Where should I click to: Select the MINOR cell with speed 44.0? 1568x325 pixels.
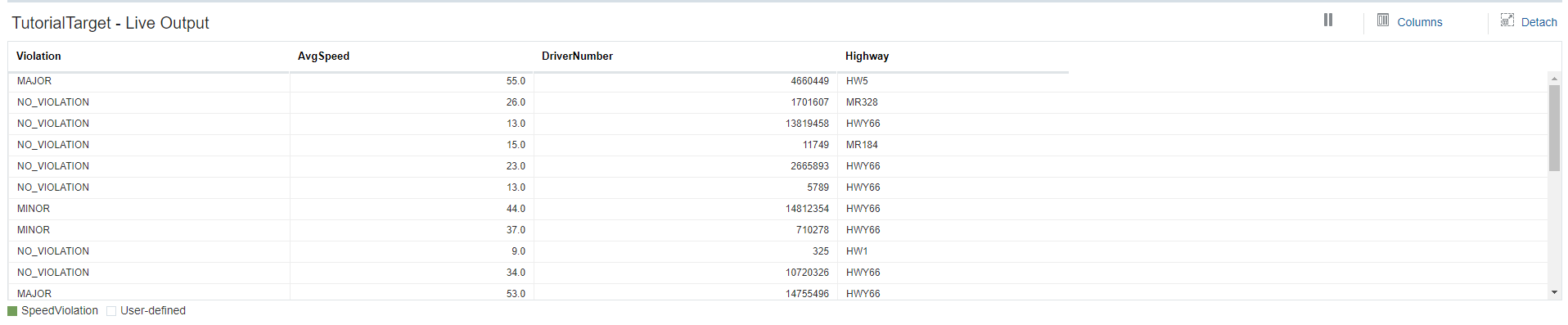pyautogui.click(x=149, y=209)
